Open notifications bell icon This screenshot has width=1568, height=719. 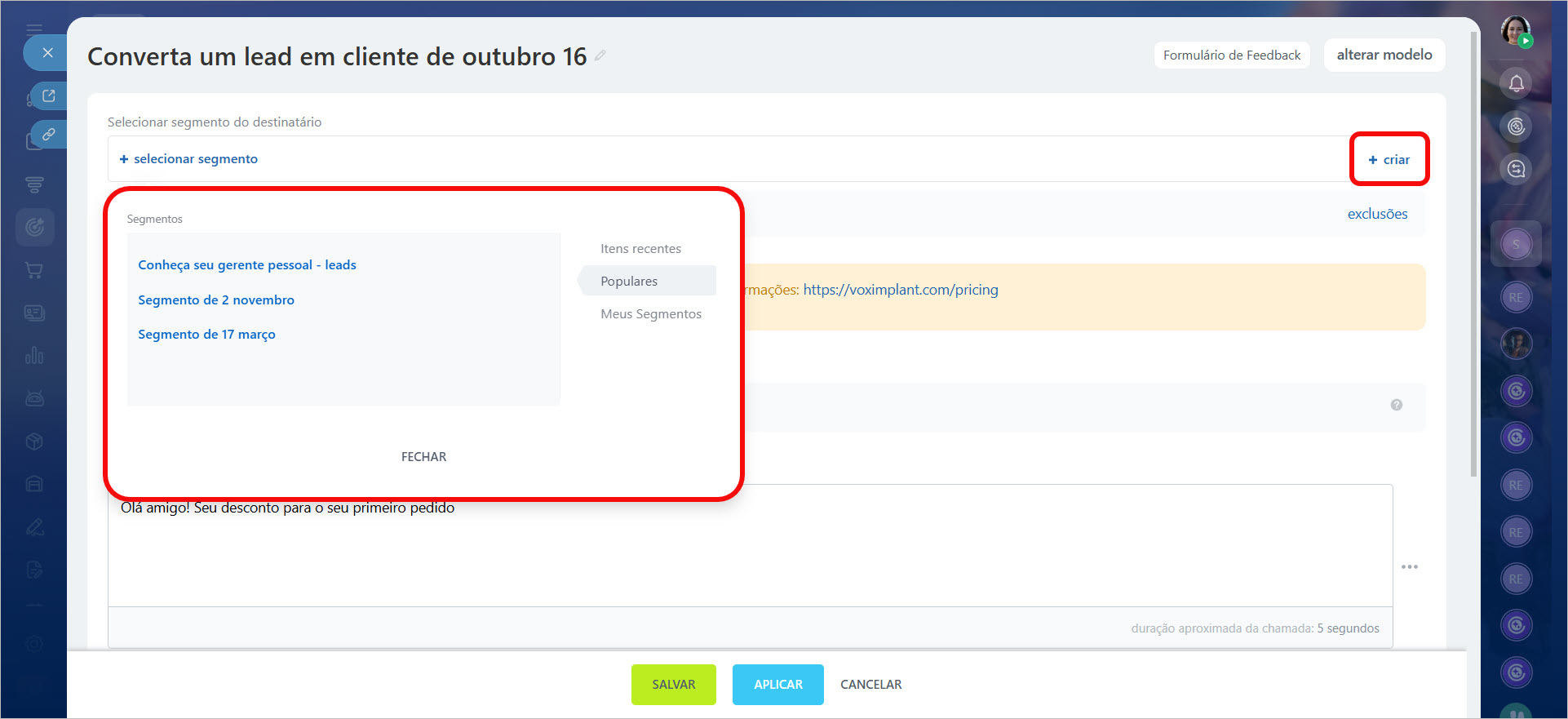[x=1516, y=83]
